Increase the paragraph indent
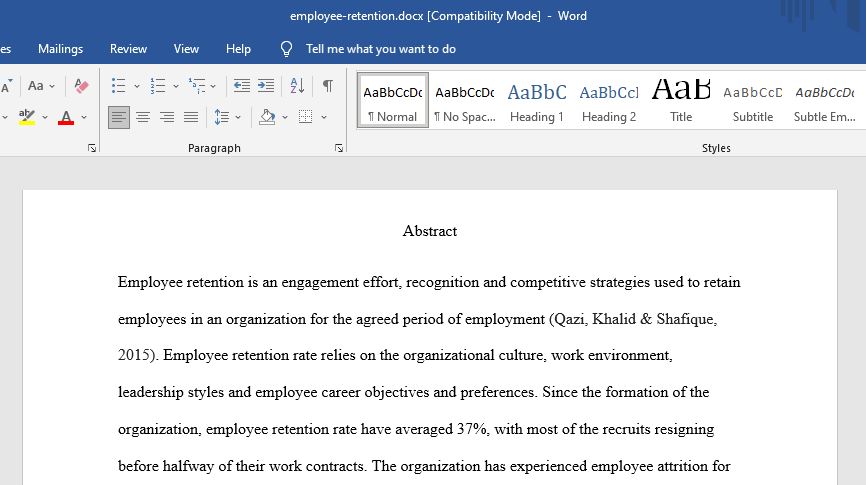The height and width of the screenshot is (485, 866). (x=266, y=86)
